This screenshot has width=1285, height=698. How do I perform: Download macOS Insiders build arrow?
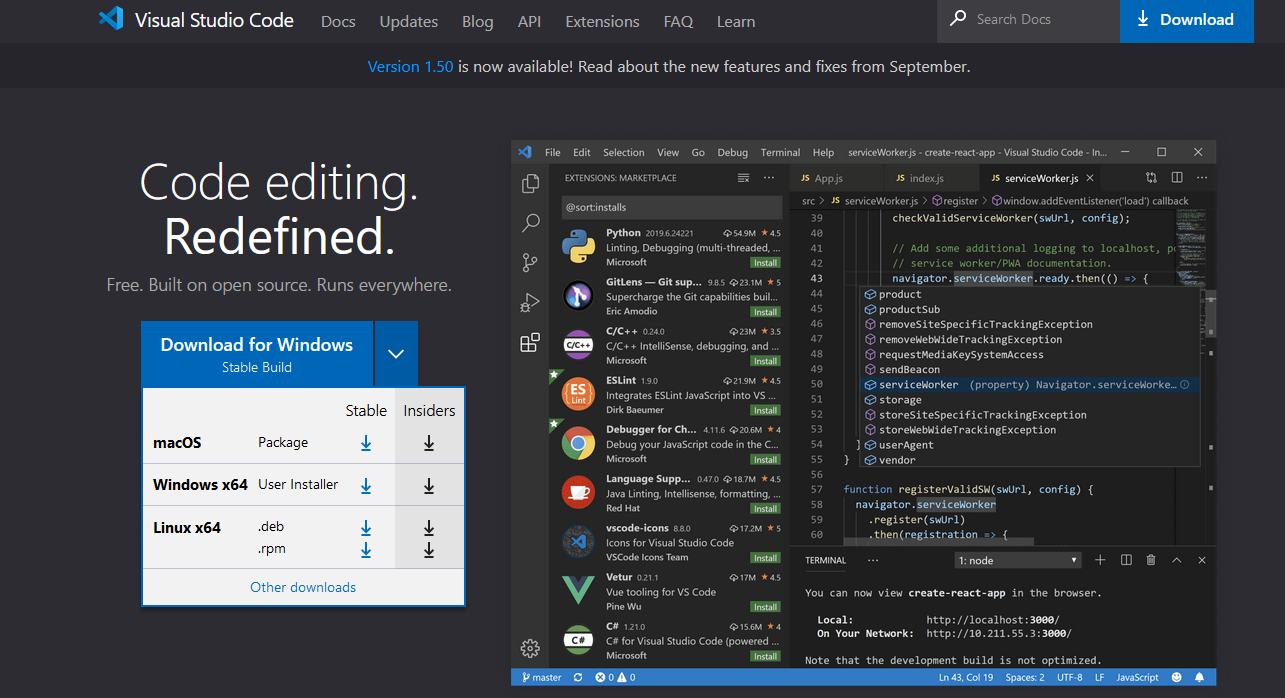tap(429, 443)
